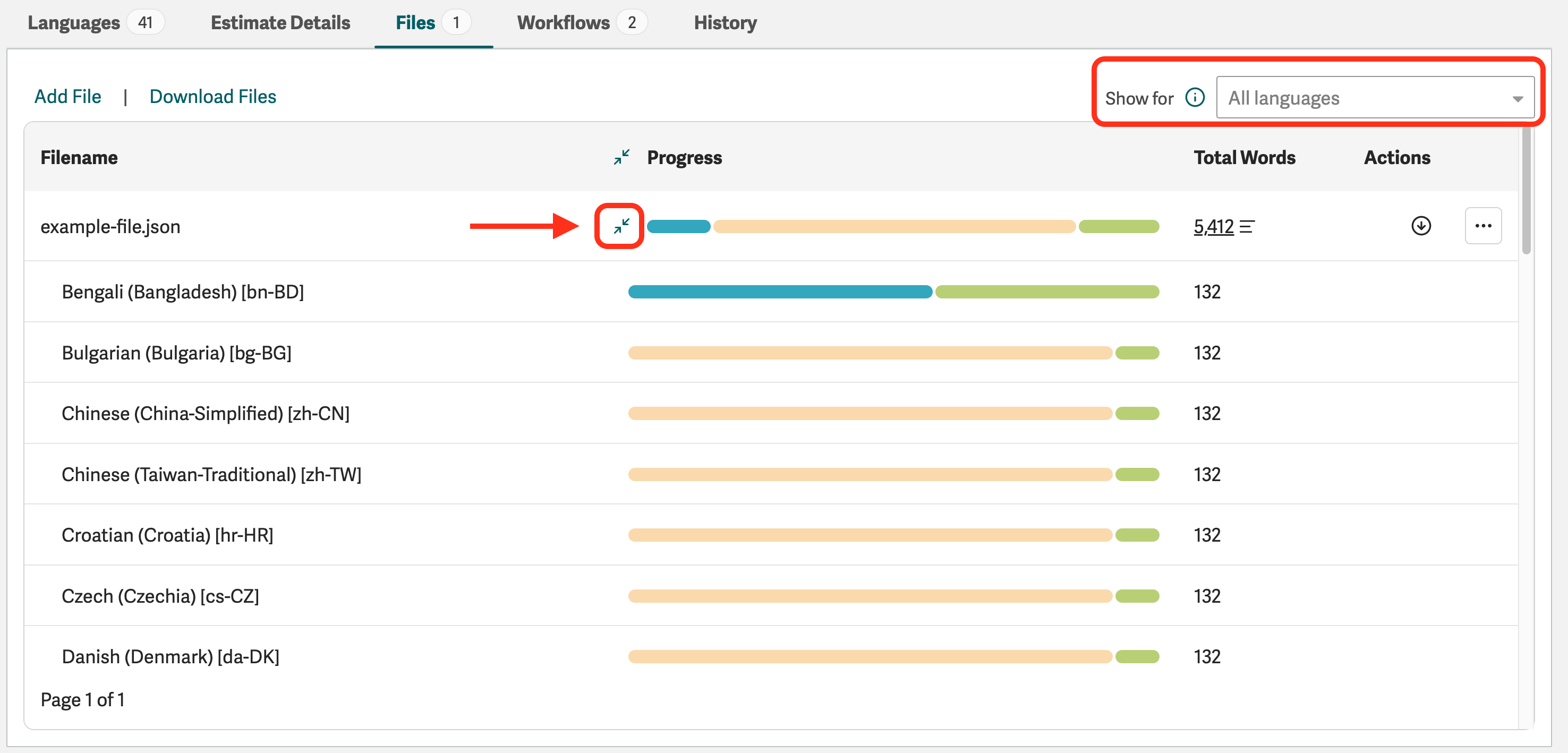
Task: Open the History tab
Action: [725, 22]
